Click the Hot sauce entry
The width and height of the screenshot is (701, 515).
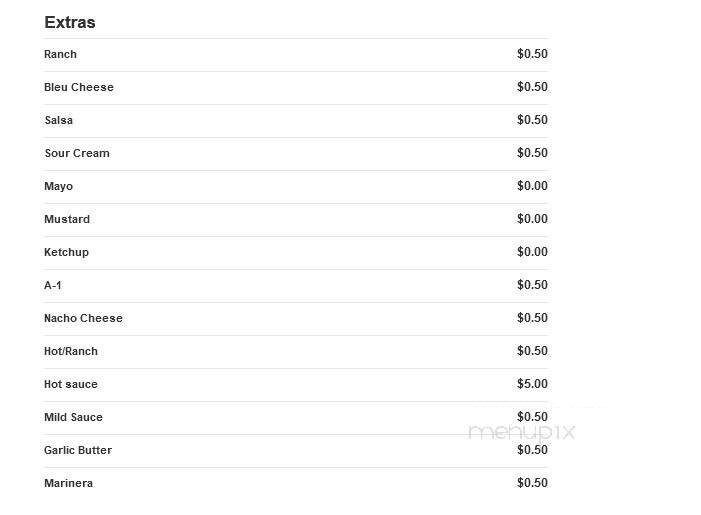(71, 384)
